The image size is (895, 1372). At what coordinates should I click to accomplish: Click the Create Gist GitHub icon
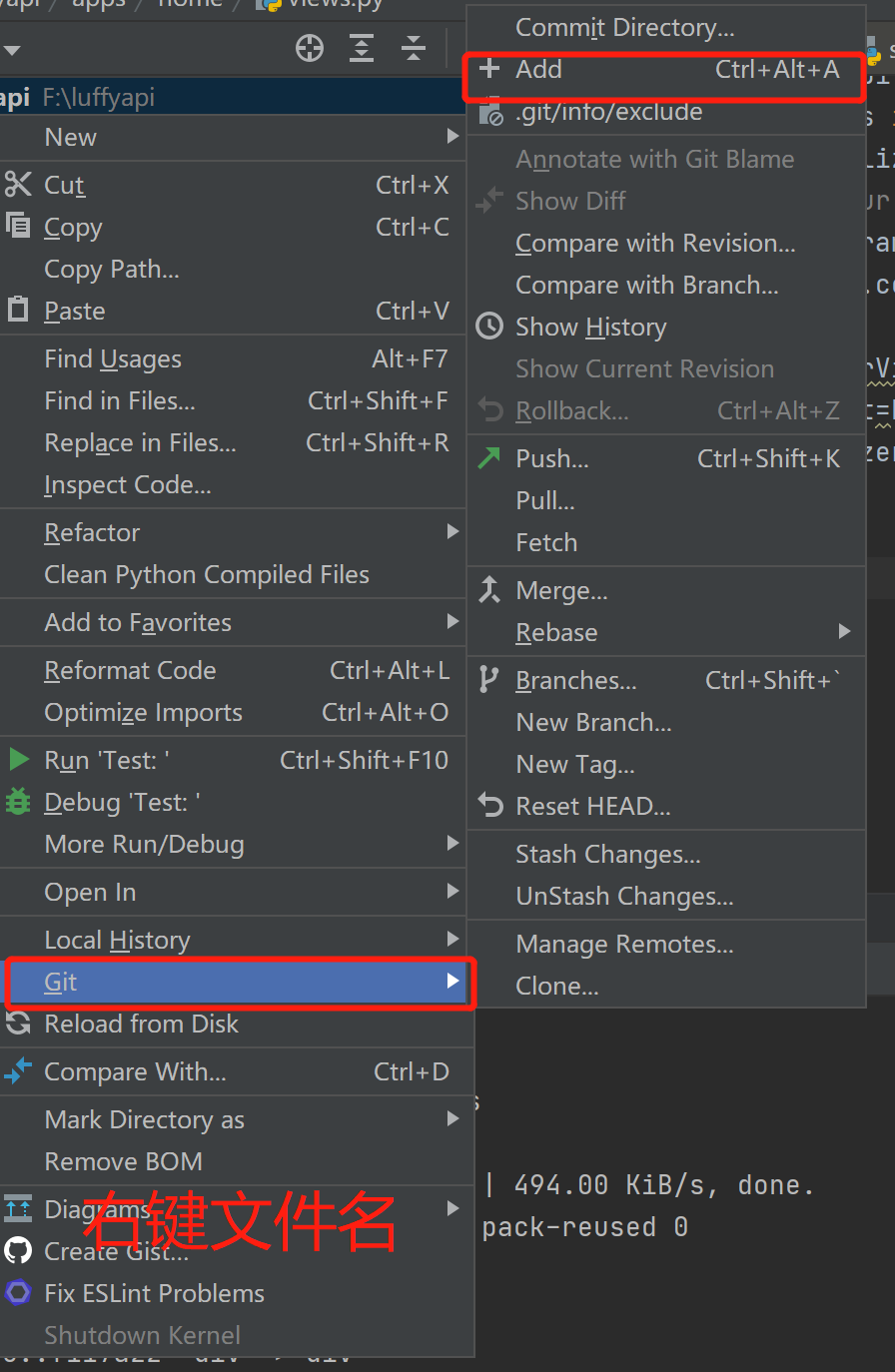[x=18, y=1251]
